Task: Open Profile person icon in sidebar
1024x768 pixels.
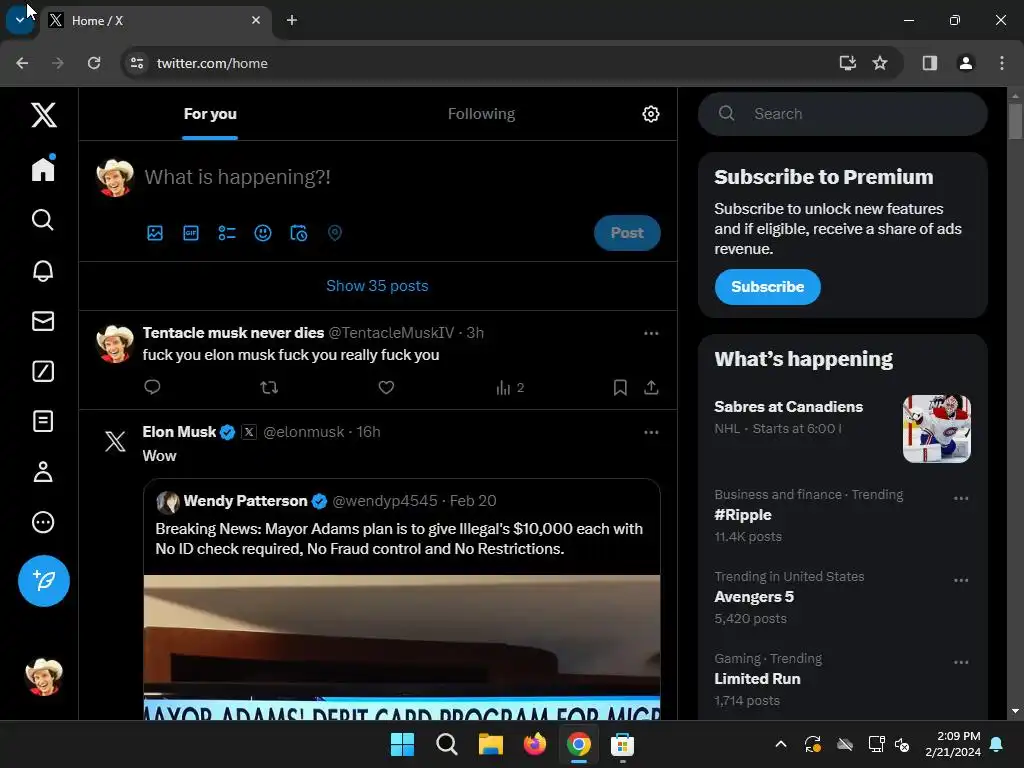Action: [x=43, y=472]
